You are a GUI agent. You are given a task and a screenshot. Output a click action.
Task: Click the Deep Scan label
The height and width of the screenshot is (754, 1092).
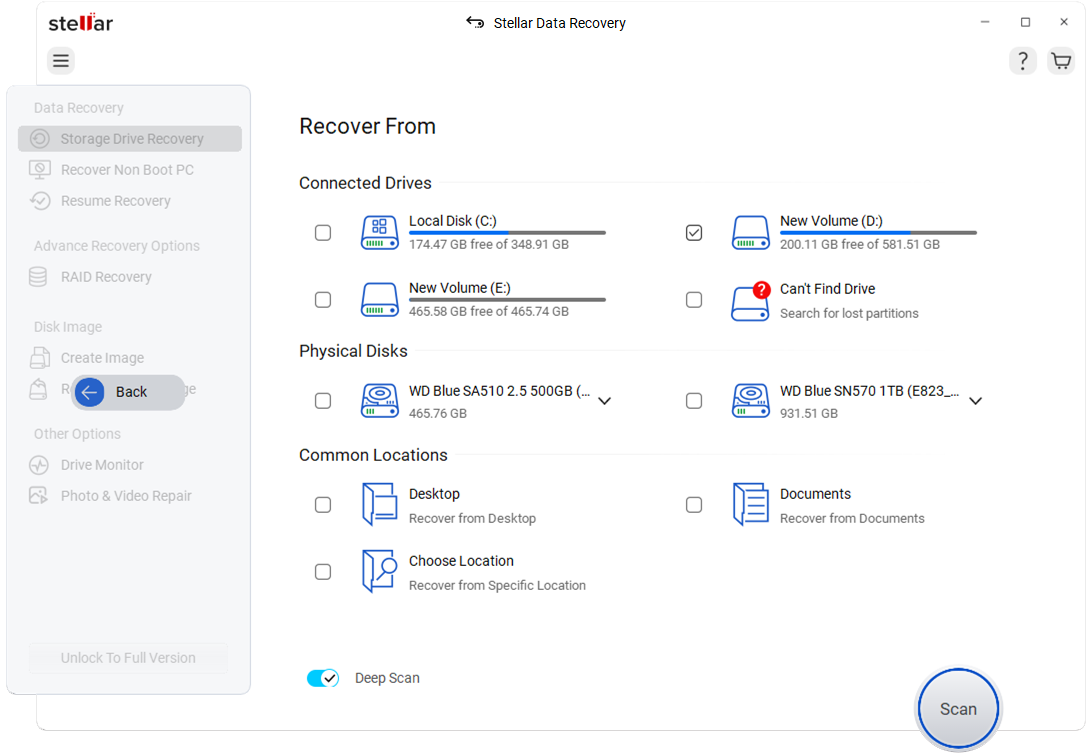click(x=387, y=678)
